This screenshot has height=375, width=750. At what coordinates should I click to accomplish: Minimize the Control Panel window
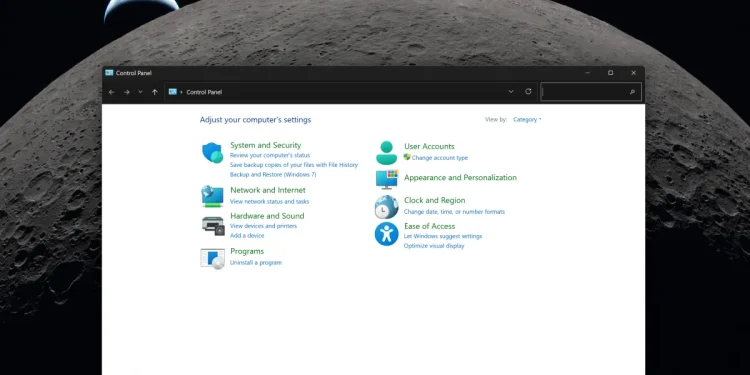587,73
